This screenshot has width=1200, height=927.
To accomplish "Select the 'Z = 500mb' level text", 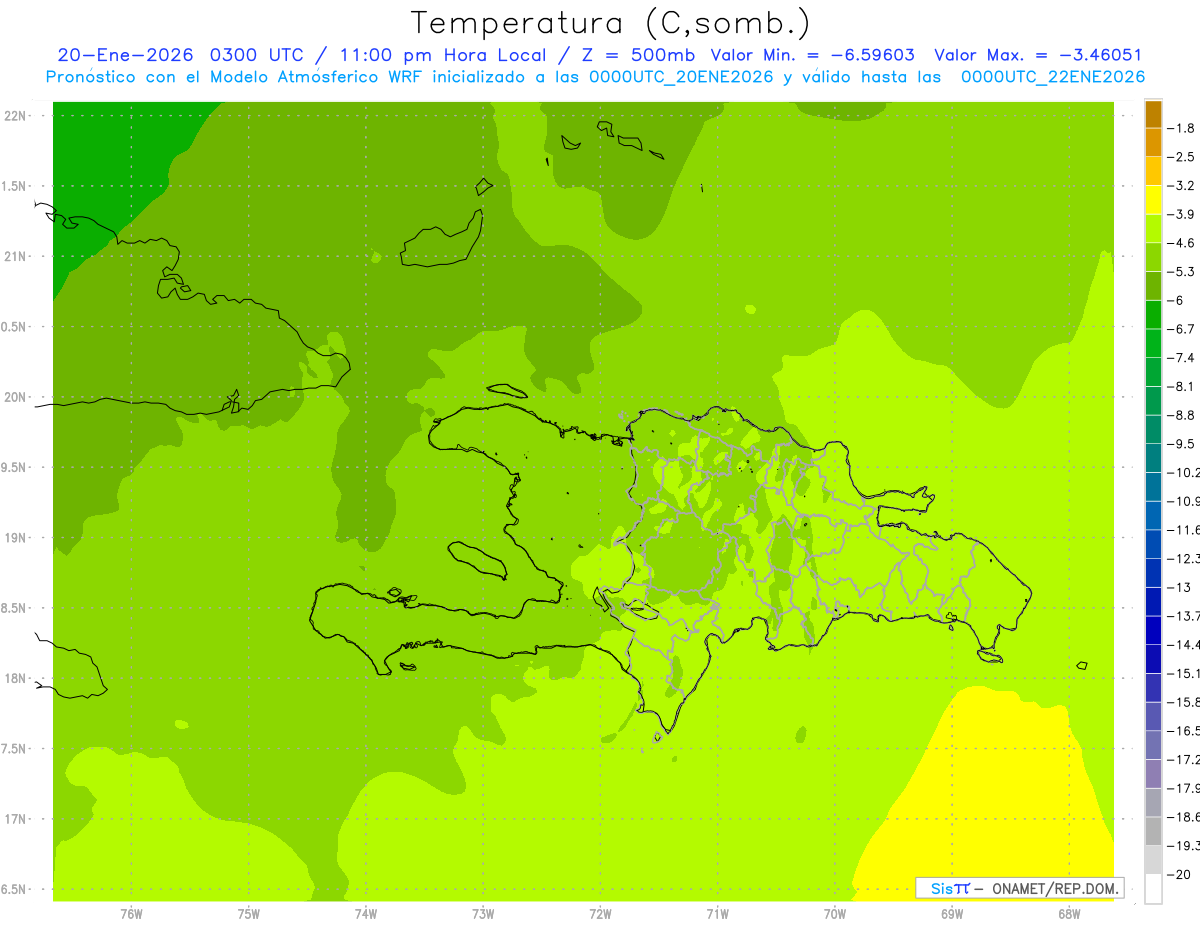I will (x=641, y=55).
